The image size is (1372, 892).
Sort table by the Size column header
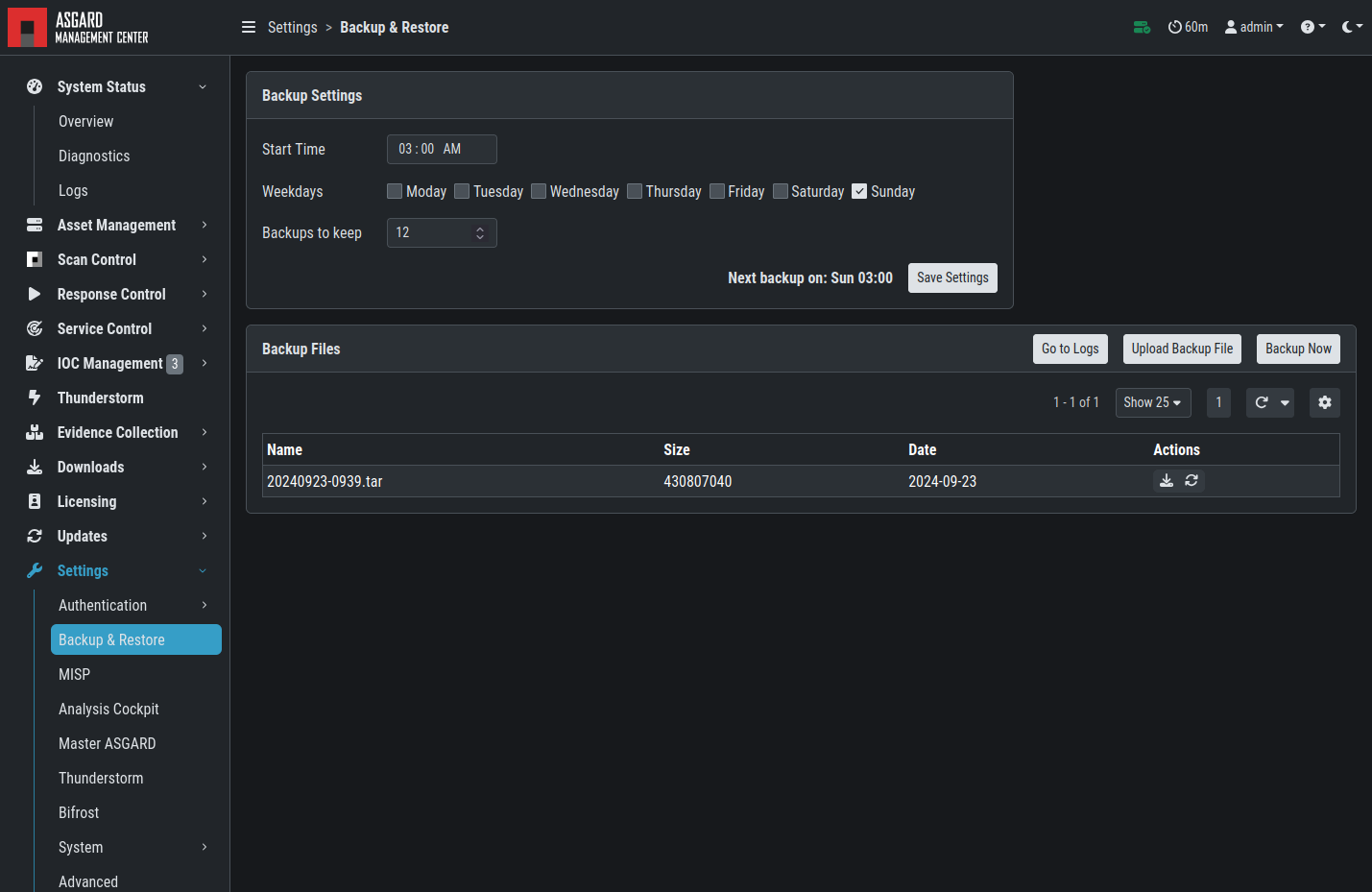click(677, 449)
